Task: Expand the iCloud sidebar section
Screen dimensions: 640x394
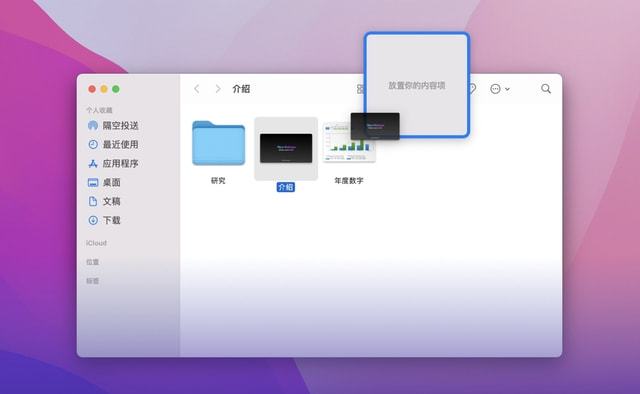Action: coord(96,243)
